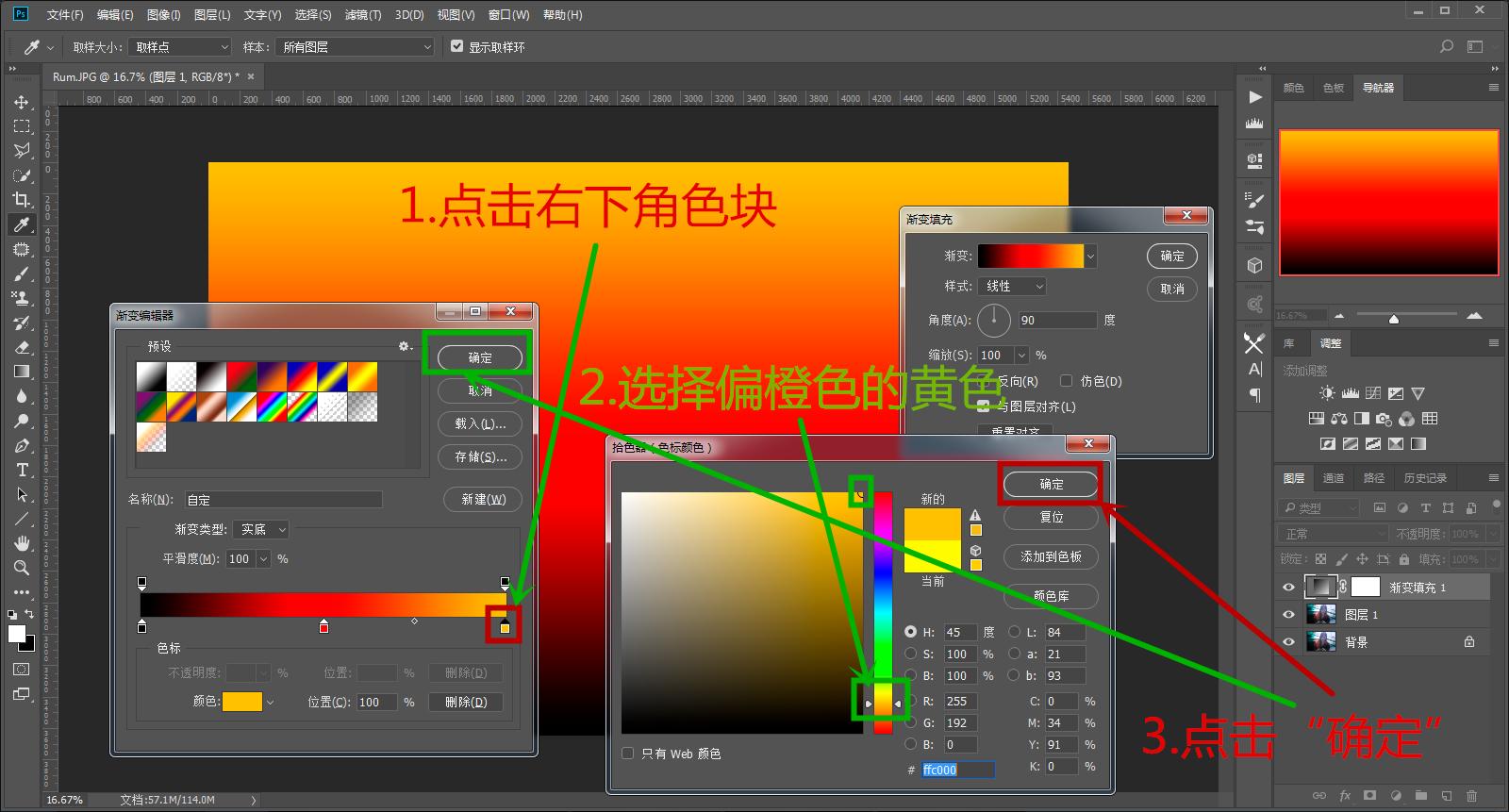The image size is (1509, 812).
Task: Add a Photo Filter adjustment (camera icon)
Action: tap(1384, 419)
